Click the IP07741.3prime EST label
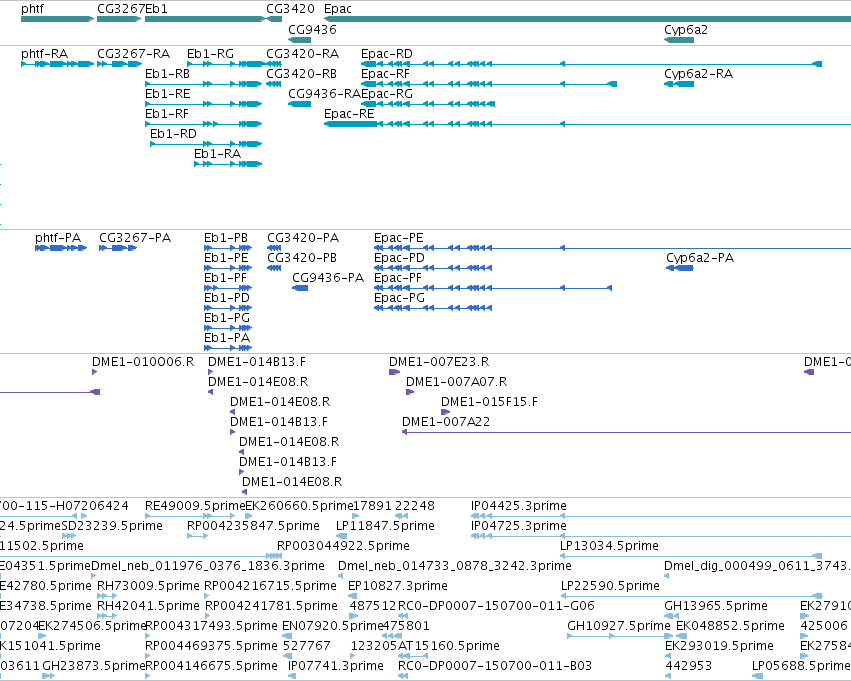This screenshot has height=681, width=851. tap(336, 666)
